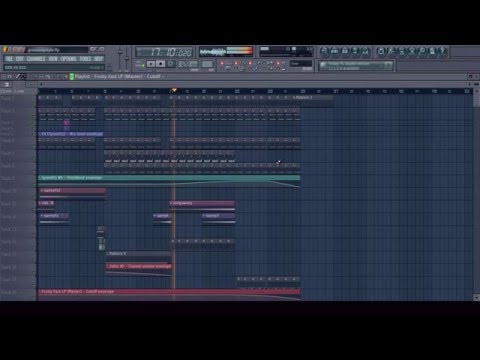Click the Track 16 label

click(x=9, y=267)
